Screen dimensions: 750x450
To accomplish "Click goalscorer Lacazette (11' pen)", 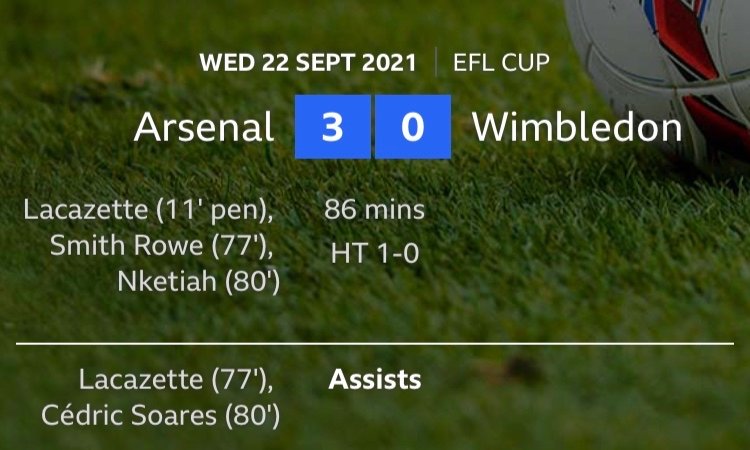I will [150, 211].
